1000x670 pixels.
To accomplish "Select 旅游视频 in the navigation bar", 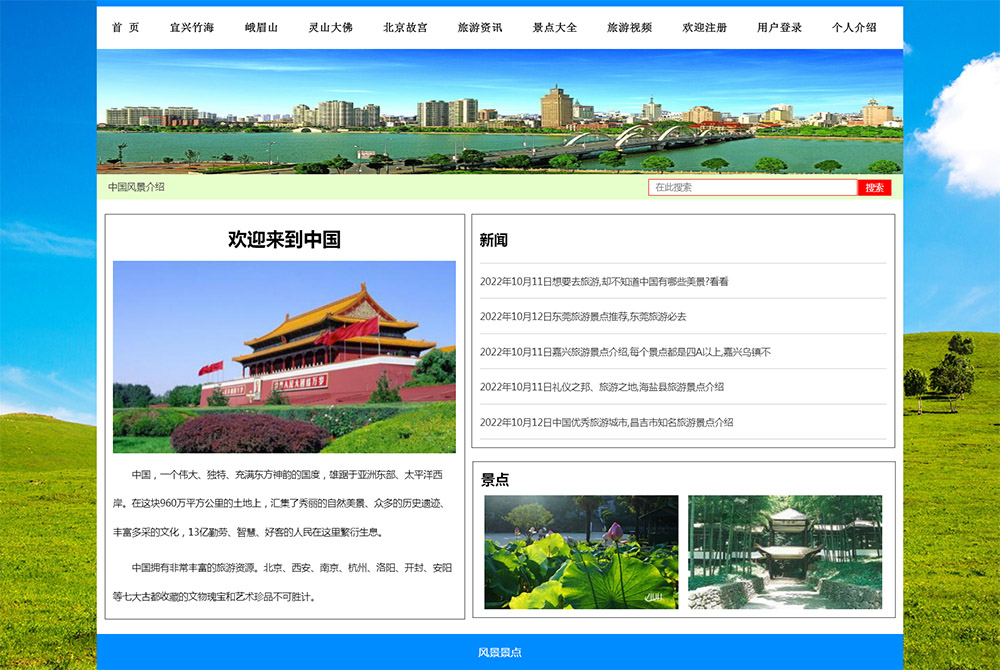I will (x=629, y=27).
